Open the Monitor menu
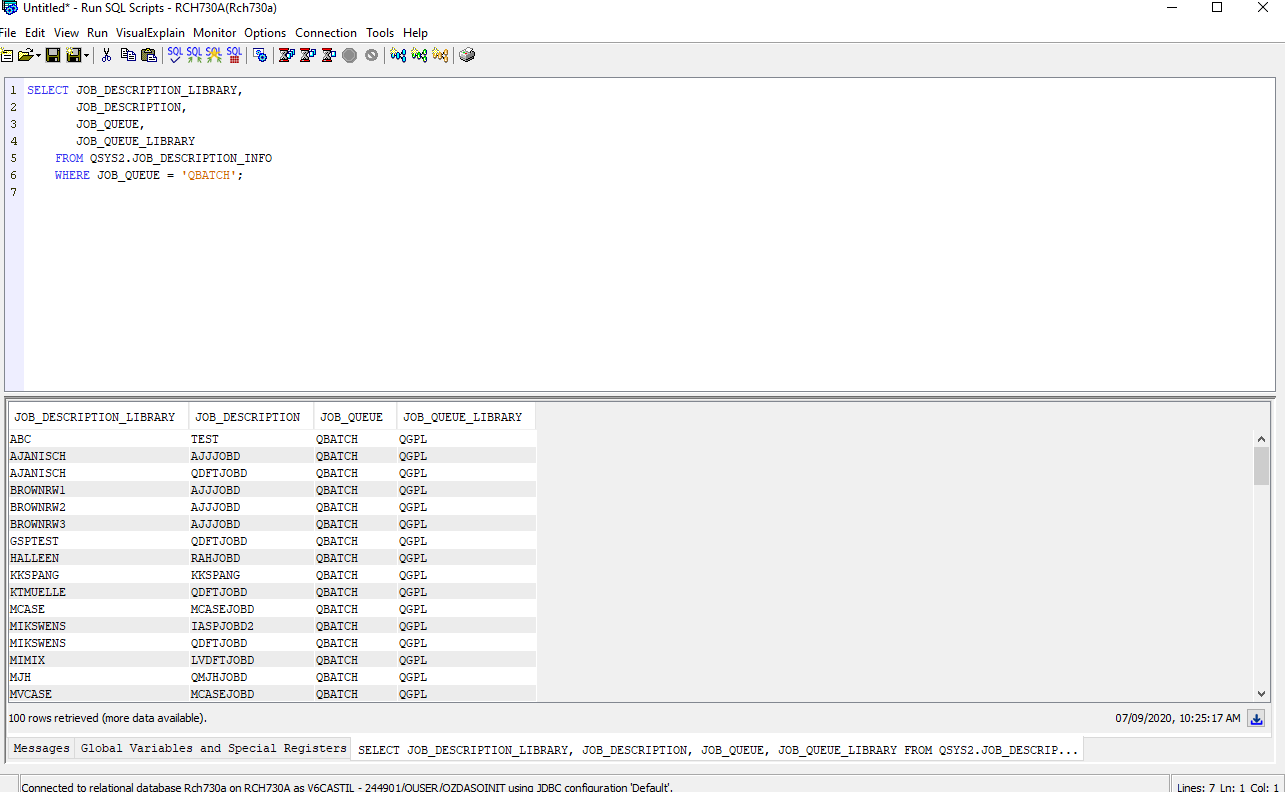 (x=215, y=33)
